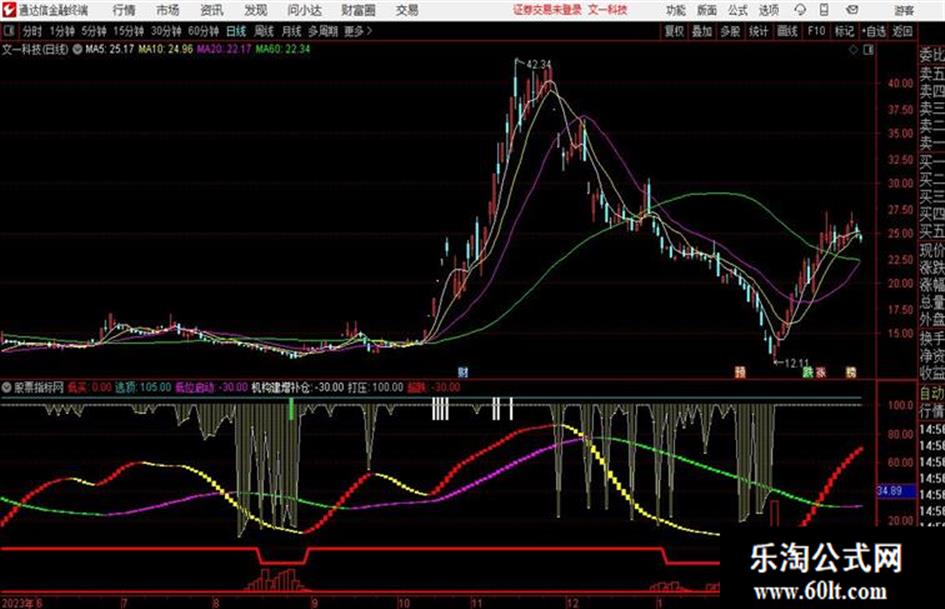Click the 画线 drawing button
The height and width of the screenshot is (609, 945).
coord(787,31)
